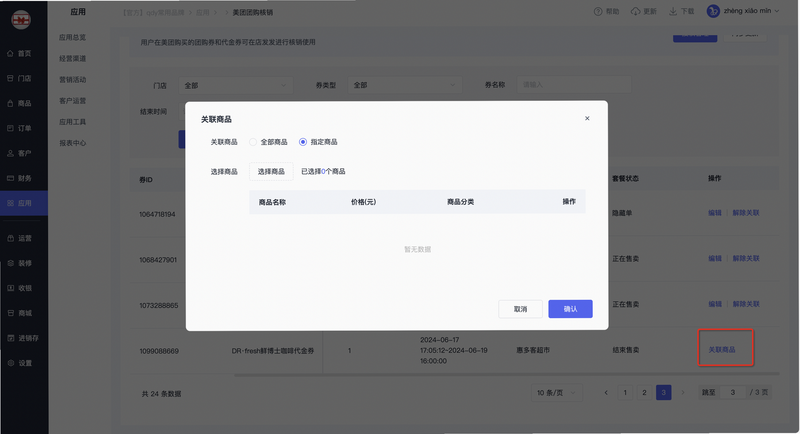This screenshot has width=800, height=434.
Task: Click the 共 24 条数据 total count text
Action: point(161,394)
